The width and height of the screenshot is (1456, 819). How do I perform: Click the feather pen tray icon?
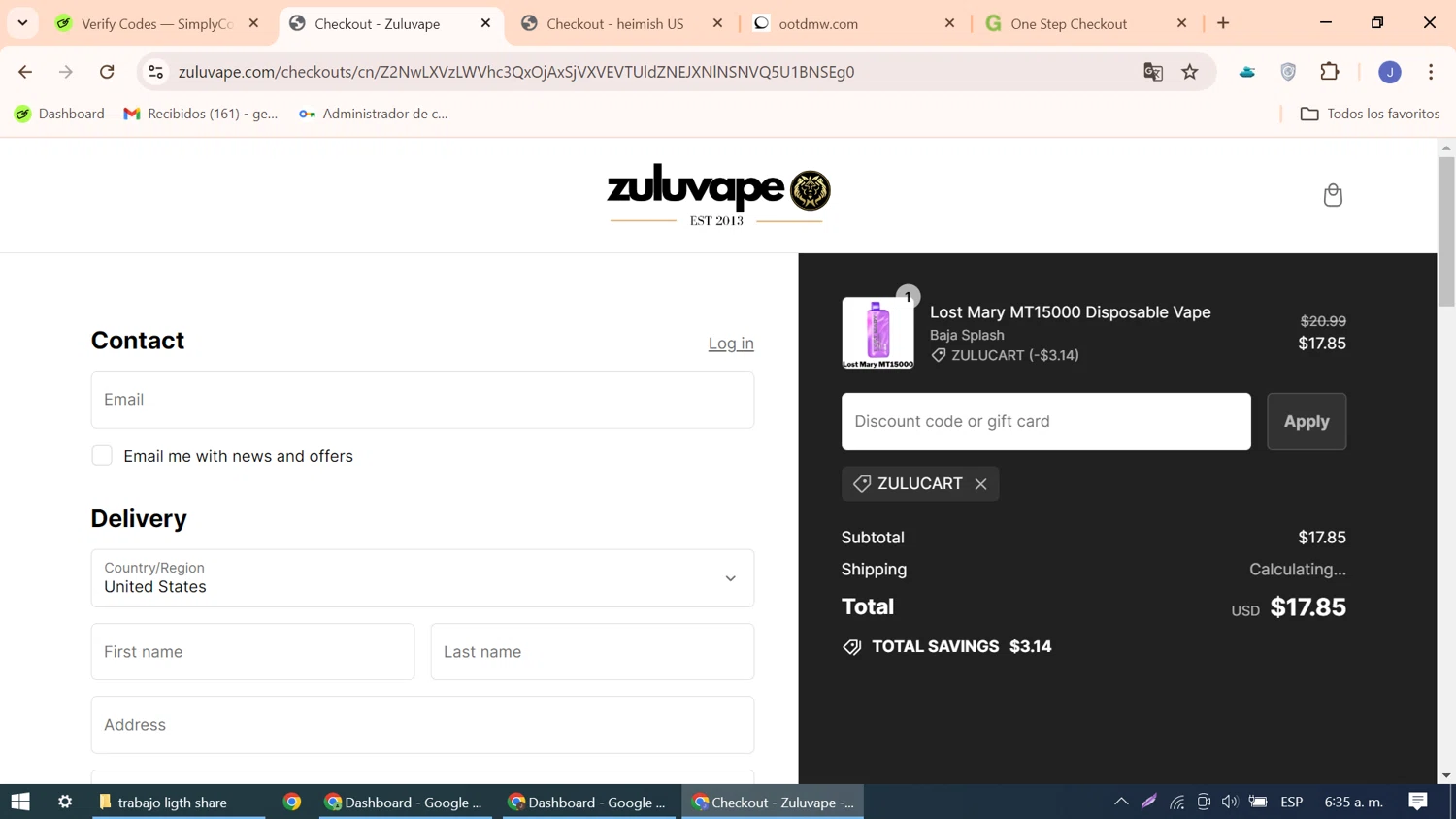pos(1149,802)
